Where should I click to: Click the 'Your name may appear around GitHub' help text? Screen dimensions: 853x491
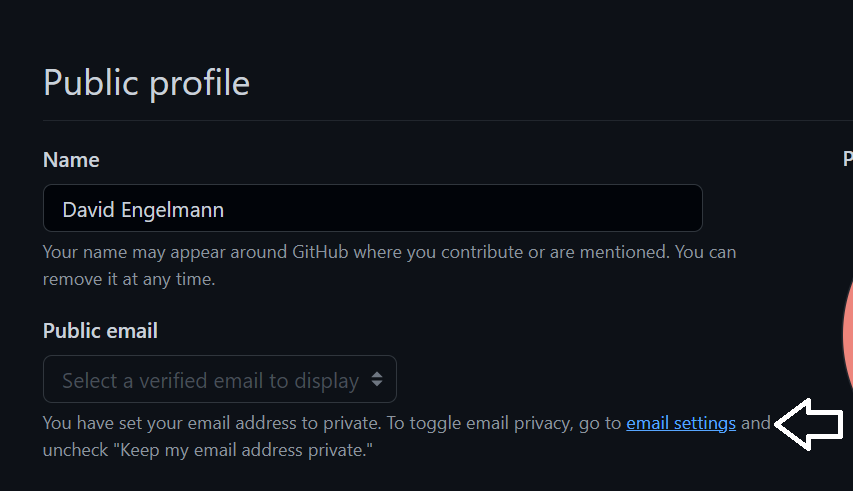[x=390, y=252]
